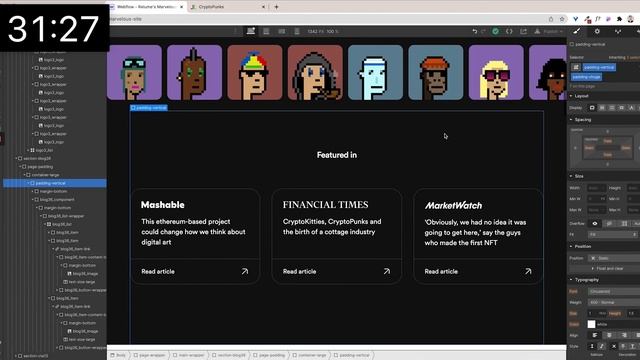Click the arrow icon on MarketWatch card
Image resolution: width=640 pixels, height=360 pixels.
[528, 271]
